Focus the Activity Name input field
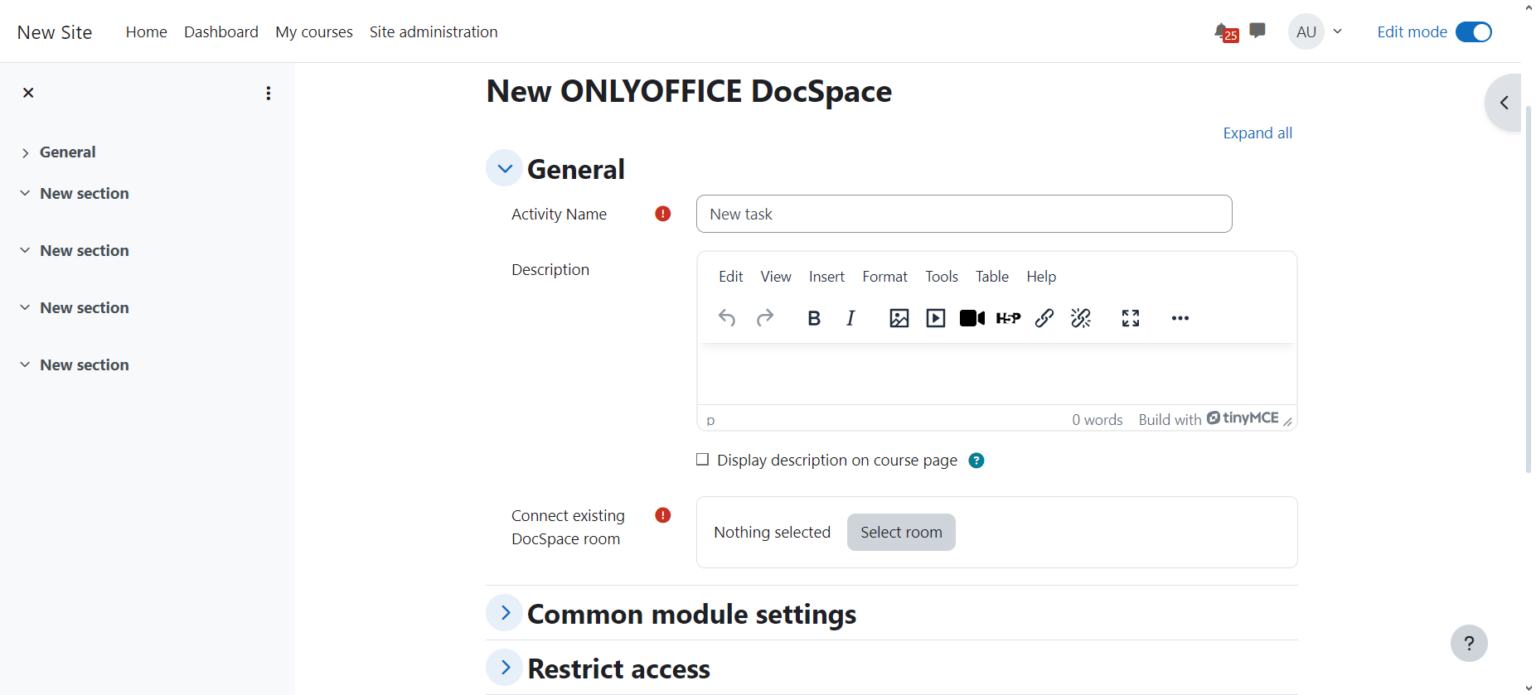Image resolution: width=1536 pixels, height=695 pixels. [x=964, y=214]
